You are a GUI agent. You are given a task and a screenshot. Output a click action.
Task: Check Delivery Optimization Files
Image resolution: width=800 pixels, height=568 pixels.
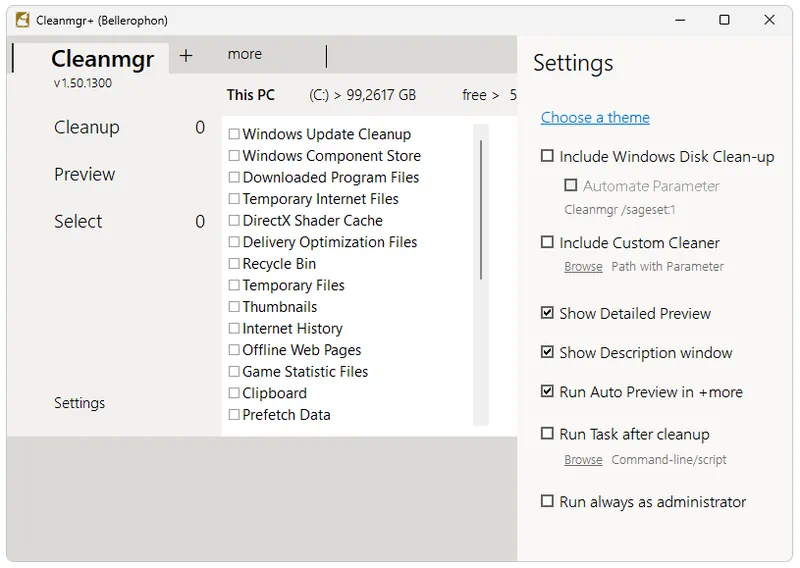[234, 242]
